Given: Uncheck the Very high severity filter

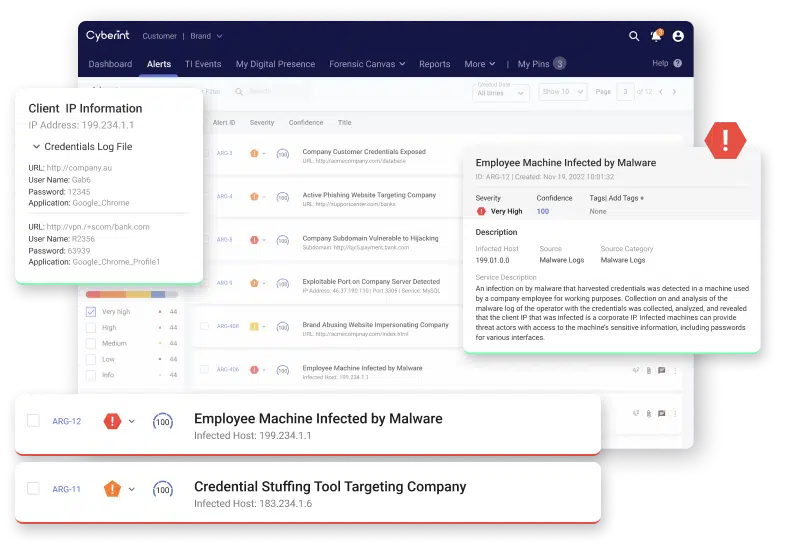Looking at the screenshot, I should (92, 312).
